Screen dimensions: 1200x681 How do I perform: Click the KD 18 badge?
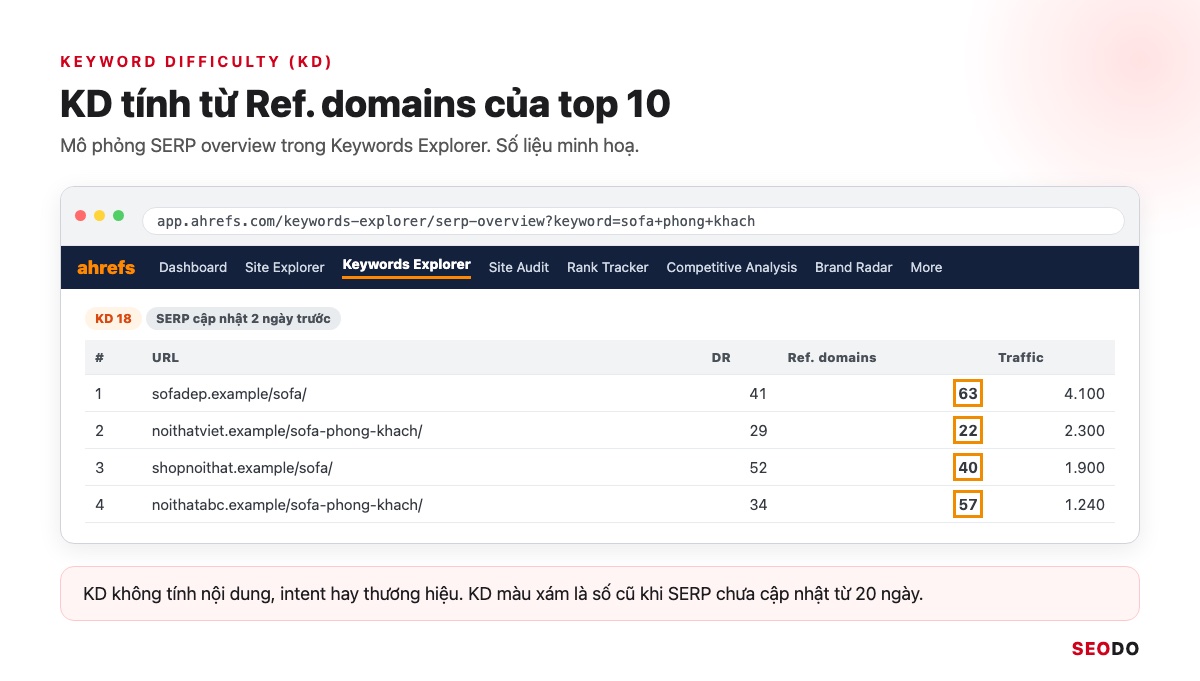(113, 319)
